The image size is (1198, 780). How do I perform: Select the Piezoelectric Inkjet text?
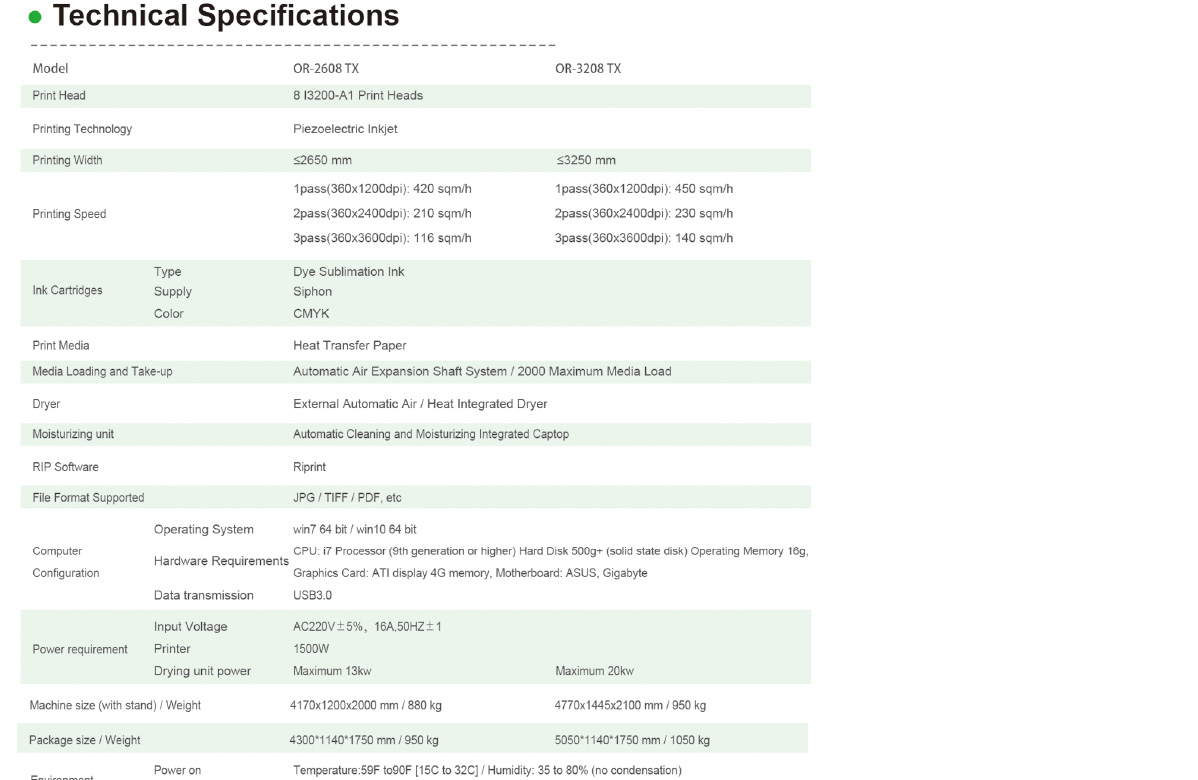pos(345,129)
